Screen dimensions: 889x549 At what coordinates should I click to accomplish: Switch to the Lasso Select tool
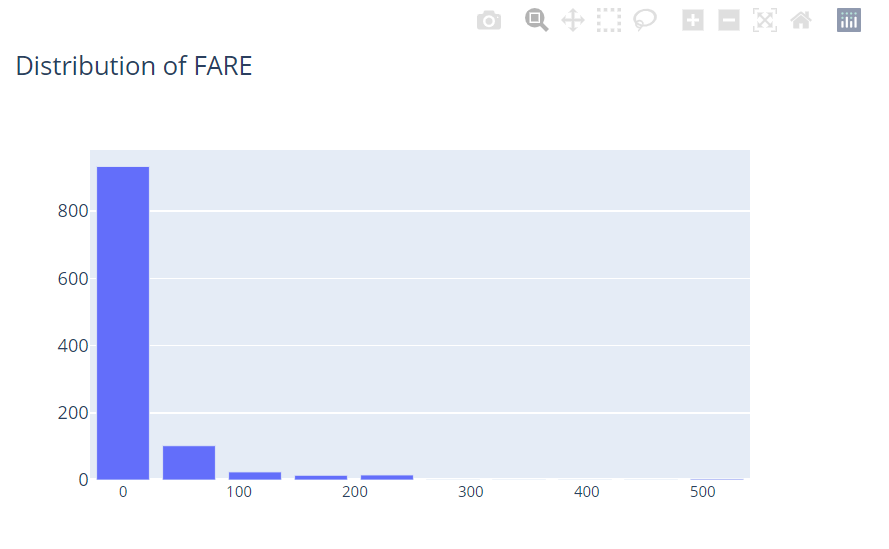(645, 20)
